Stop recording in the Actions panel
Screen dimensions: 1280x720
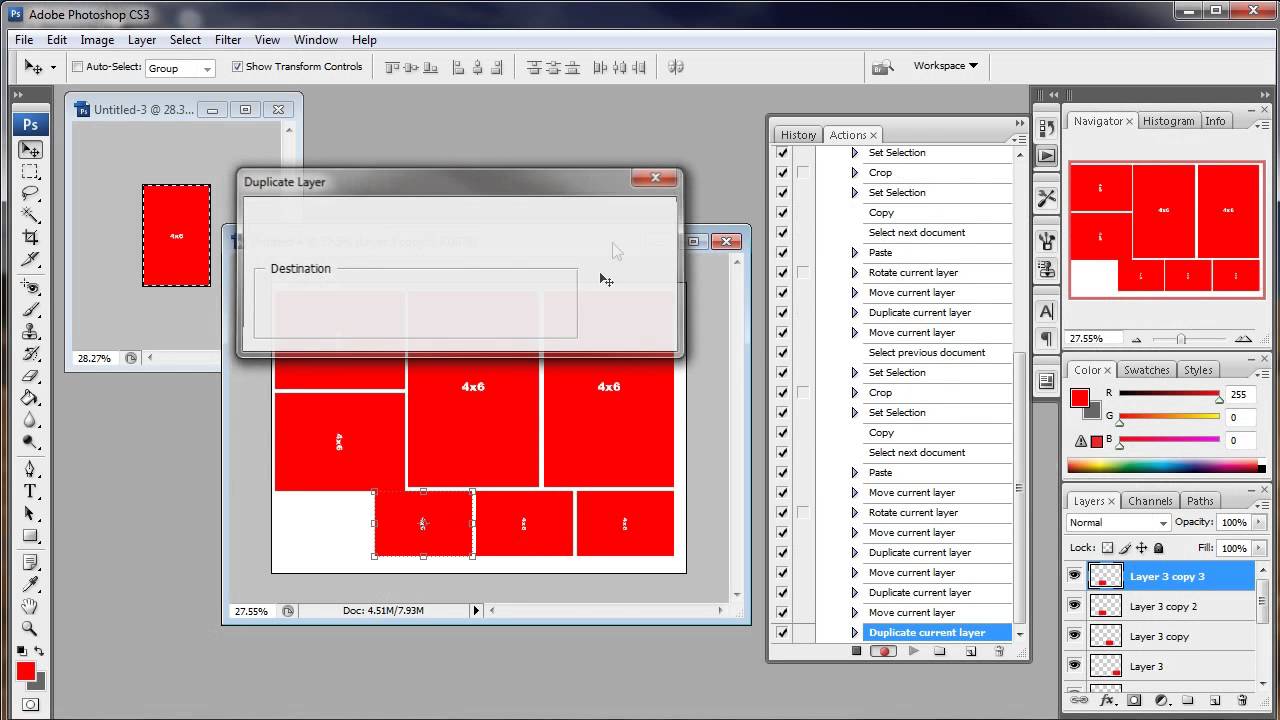pos(856,651)
